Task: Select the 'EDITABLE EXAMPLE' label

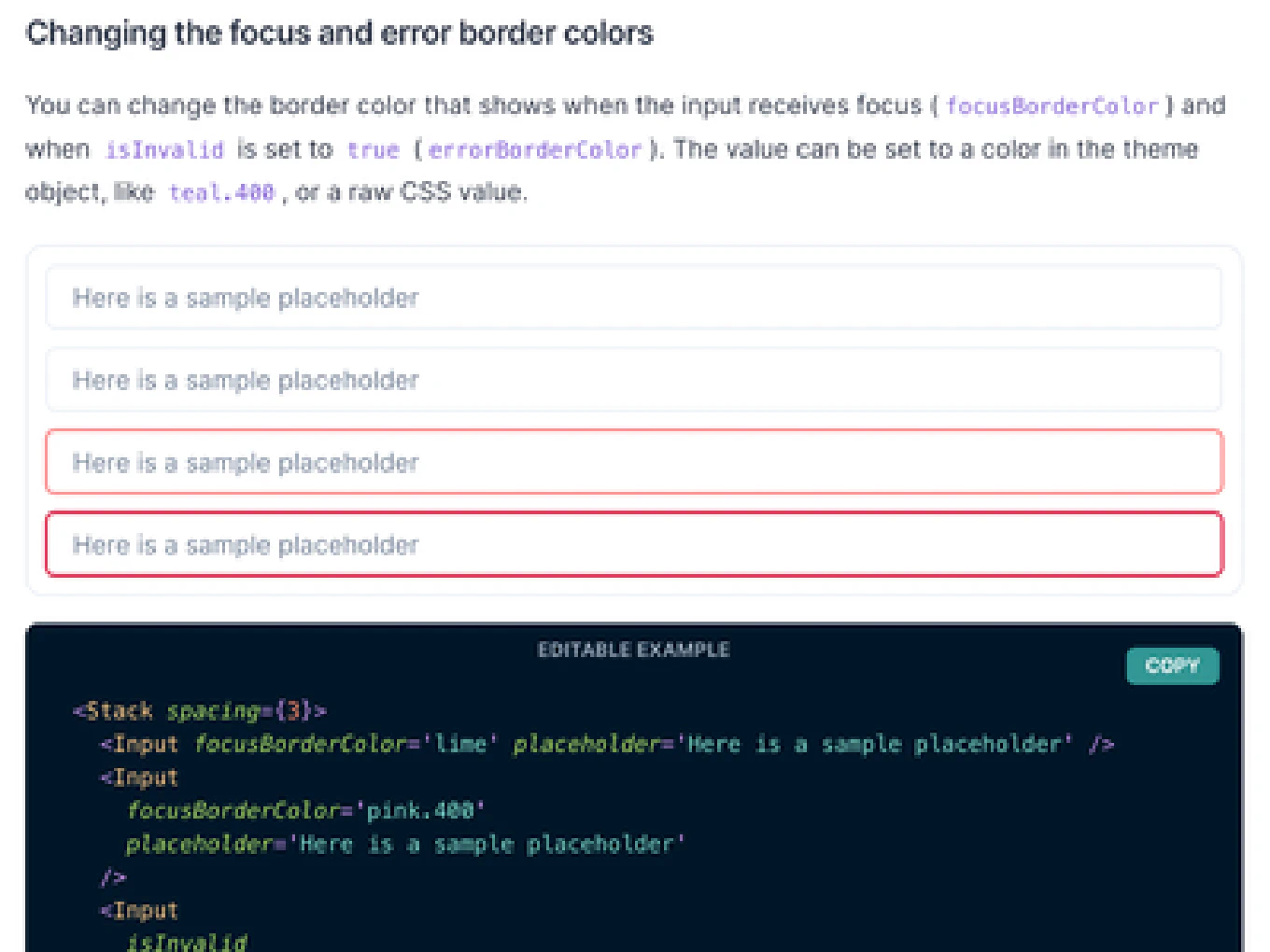Action: click(633, 650)
